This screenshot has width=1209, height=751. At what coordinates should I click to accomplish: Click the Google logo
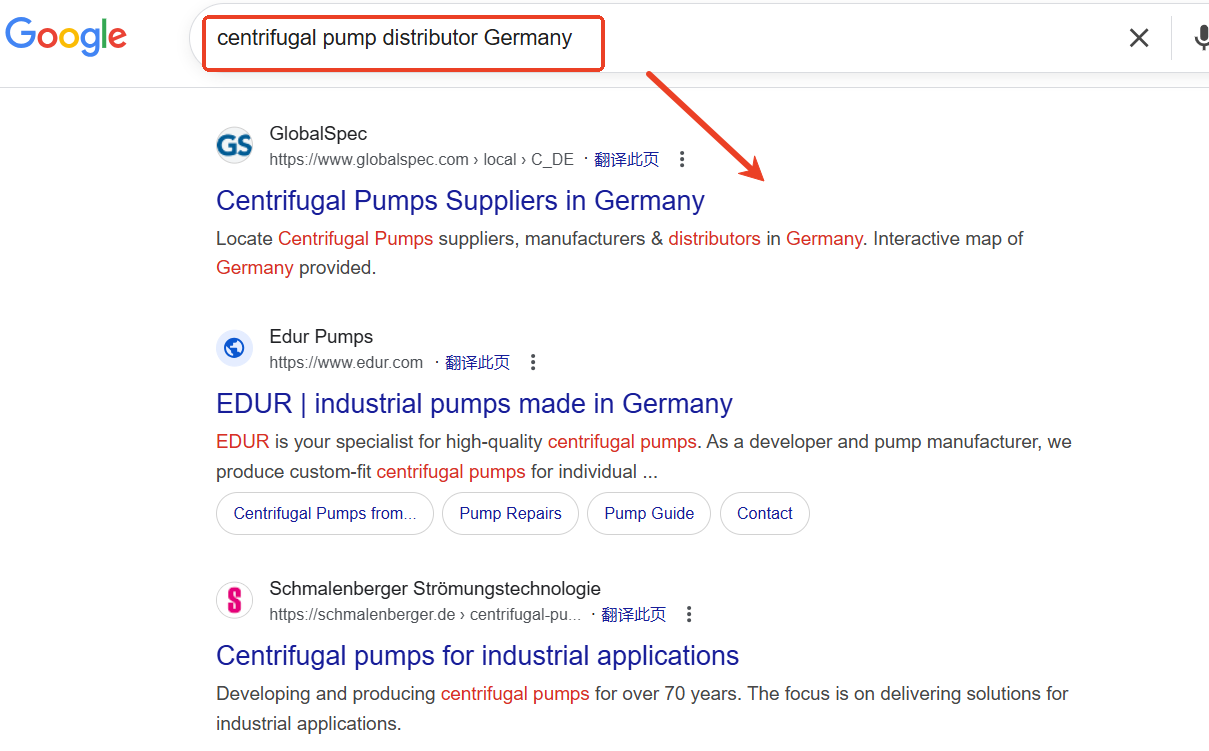click(66, 36)
